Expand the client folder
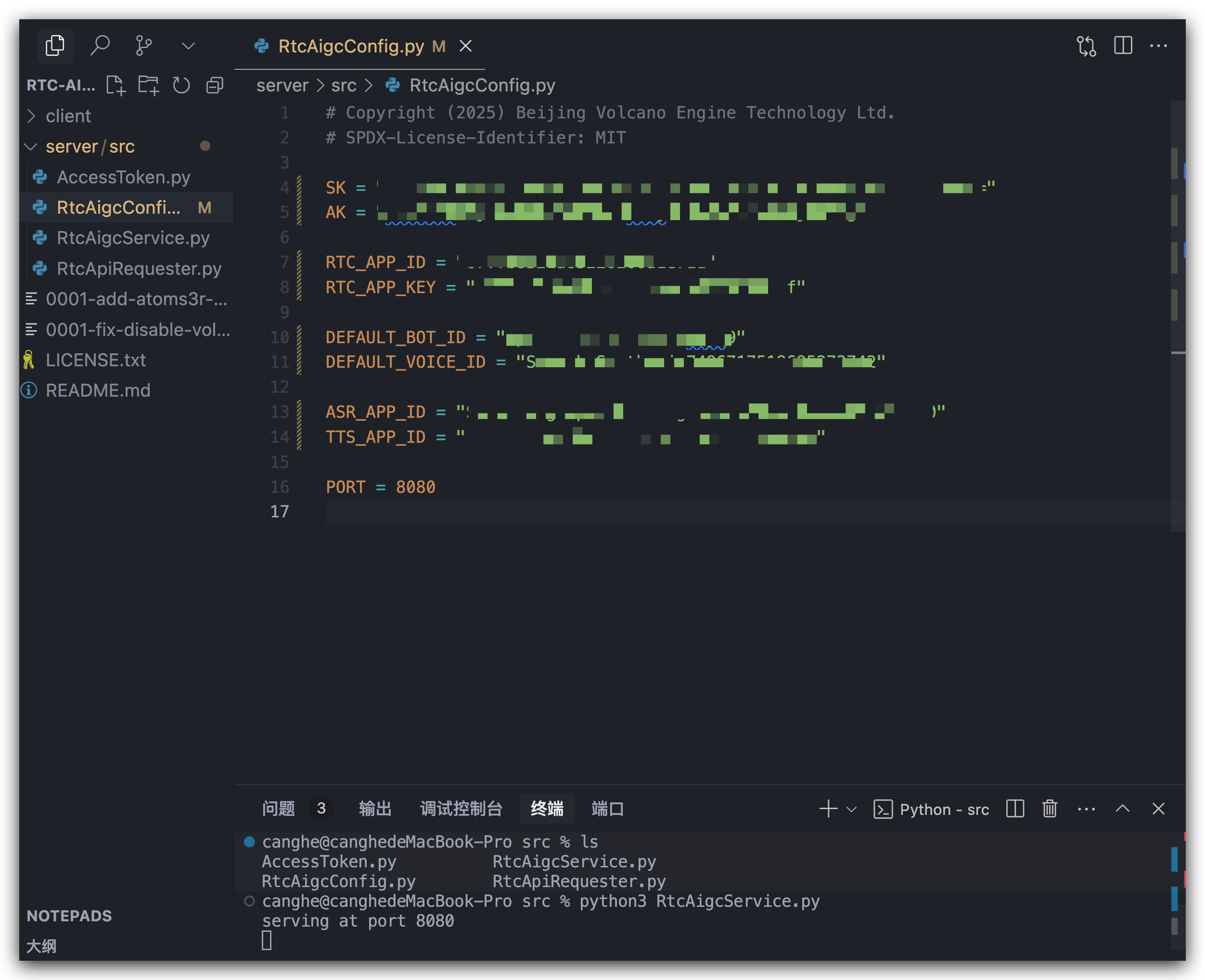This screenshot has width=1205, height=980. (68, 116)
